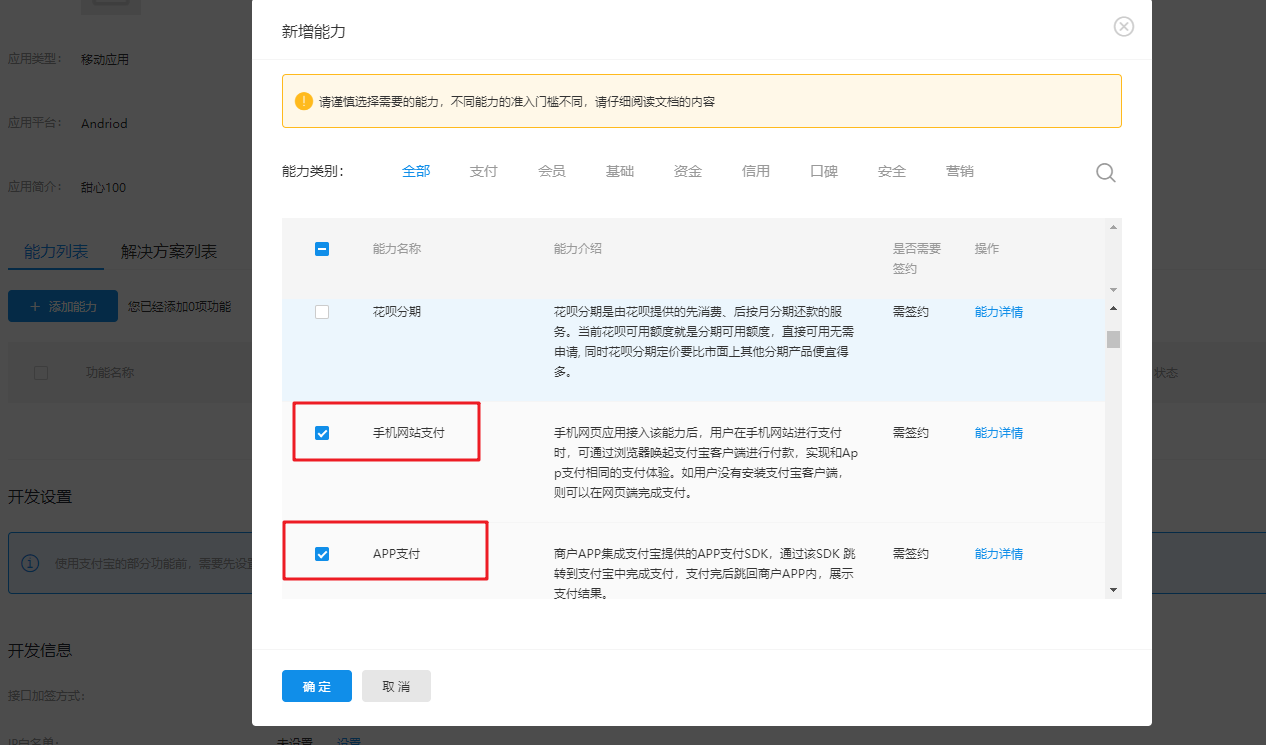Image resolution: width=1266 pixels, height=745 pixels.
Task: Click the 甜心100 app description text
Action: [103, 188]
